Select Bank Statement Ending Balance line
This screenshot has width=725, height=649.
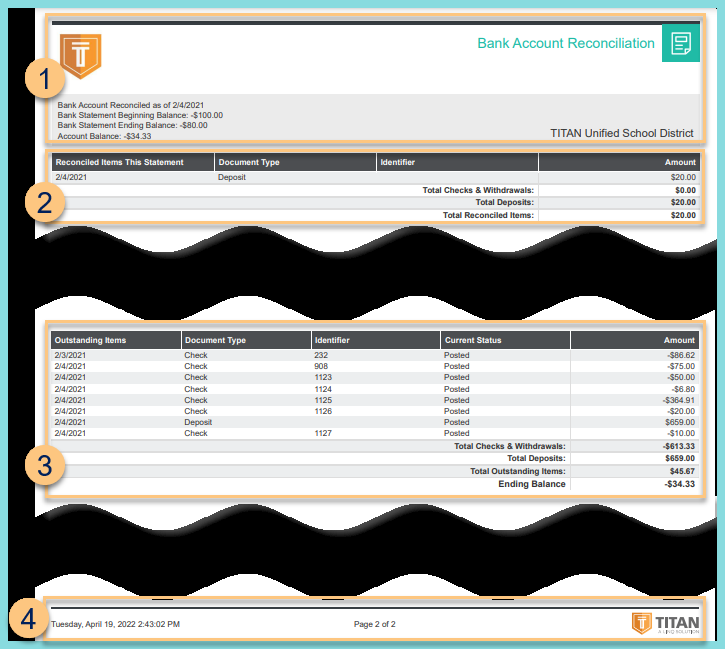[x=132, y=125]
